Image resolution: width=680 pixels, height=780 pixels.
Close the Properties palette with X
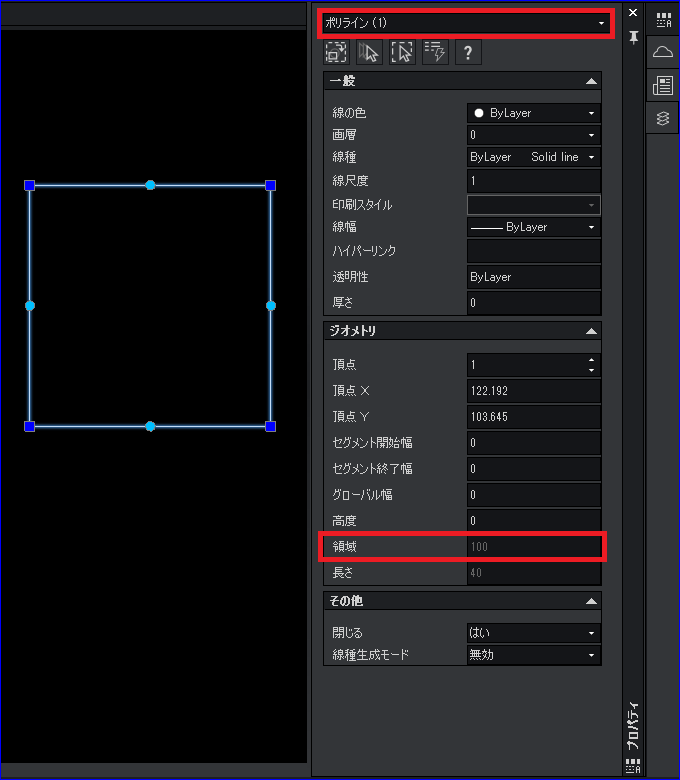632,13
